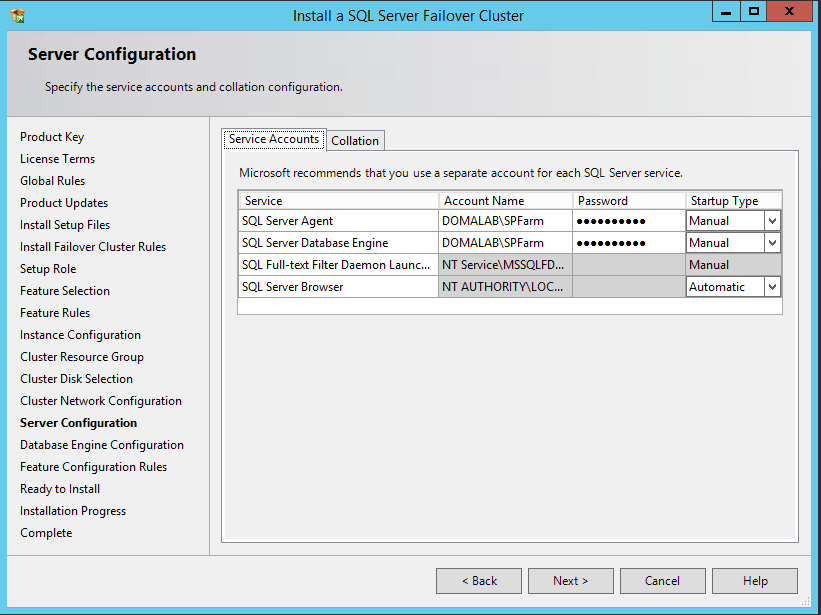The width and height of the screenshot is (821, 615).
Task: Go back with the < Back button
Action: pos(479,581)
